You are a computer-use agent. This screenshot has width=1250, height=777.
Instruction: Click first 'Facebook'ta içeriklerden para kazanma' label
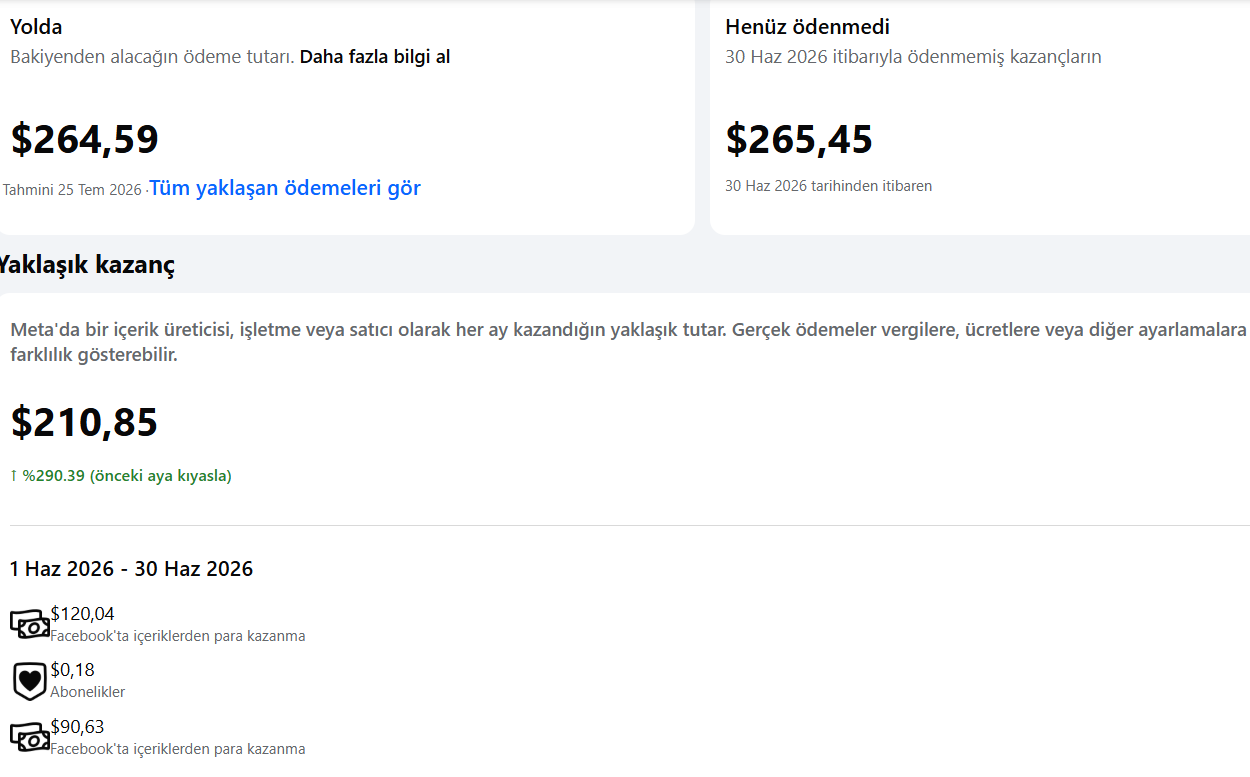[178, 636]
